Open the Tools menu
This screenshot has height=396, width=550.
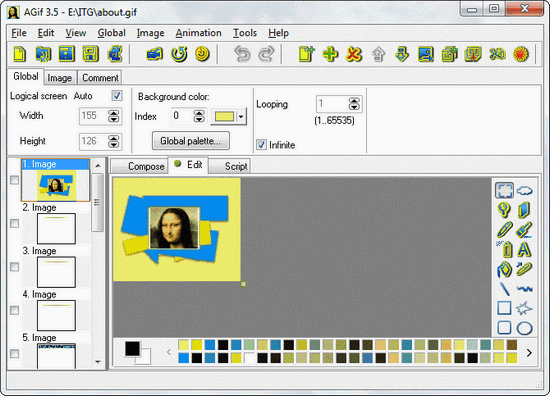click(x=245, y=33)
